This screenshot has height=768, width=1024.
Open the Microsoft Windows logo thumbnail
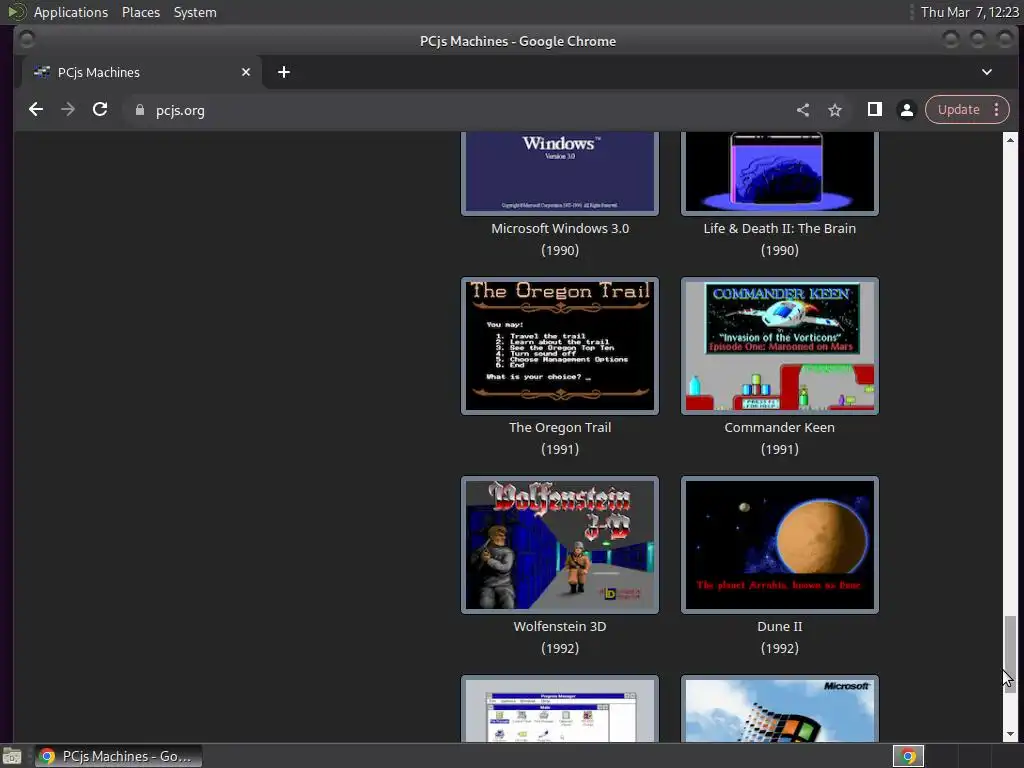click(779, 709)
